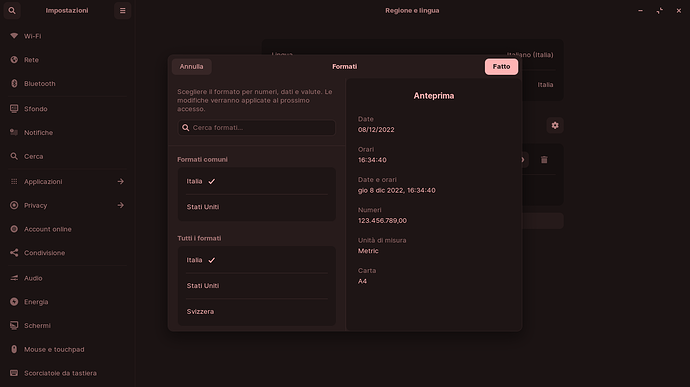This screenshot has height=387, width=690.
Task: Click the Cerca magnifier icon in sidebar
Action: click(14, 156)
